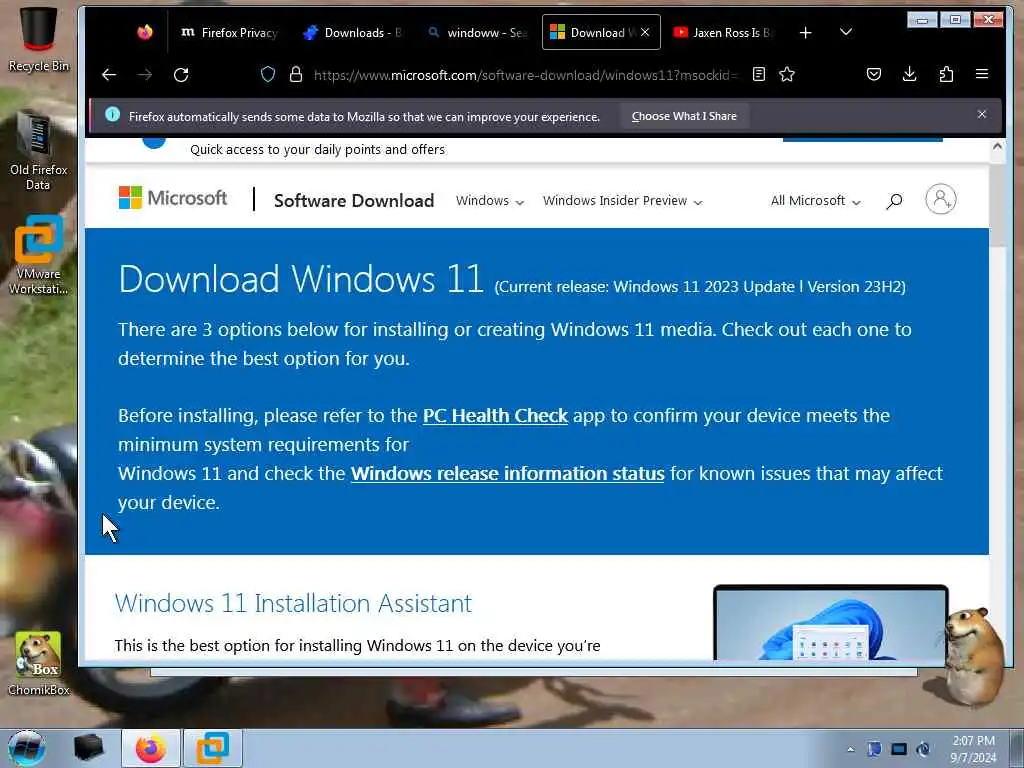Click the info icon in notification bar

pyautogui.click(x=112, y=114)
